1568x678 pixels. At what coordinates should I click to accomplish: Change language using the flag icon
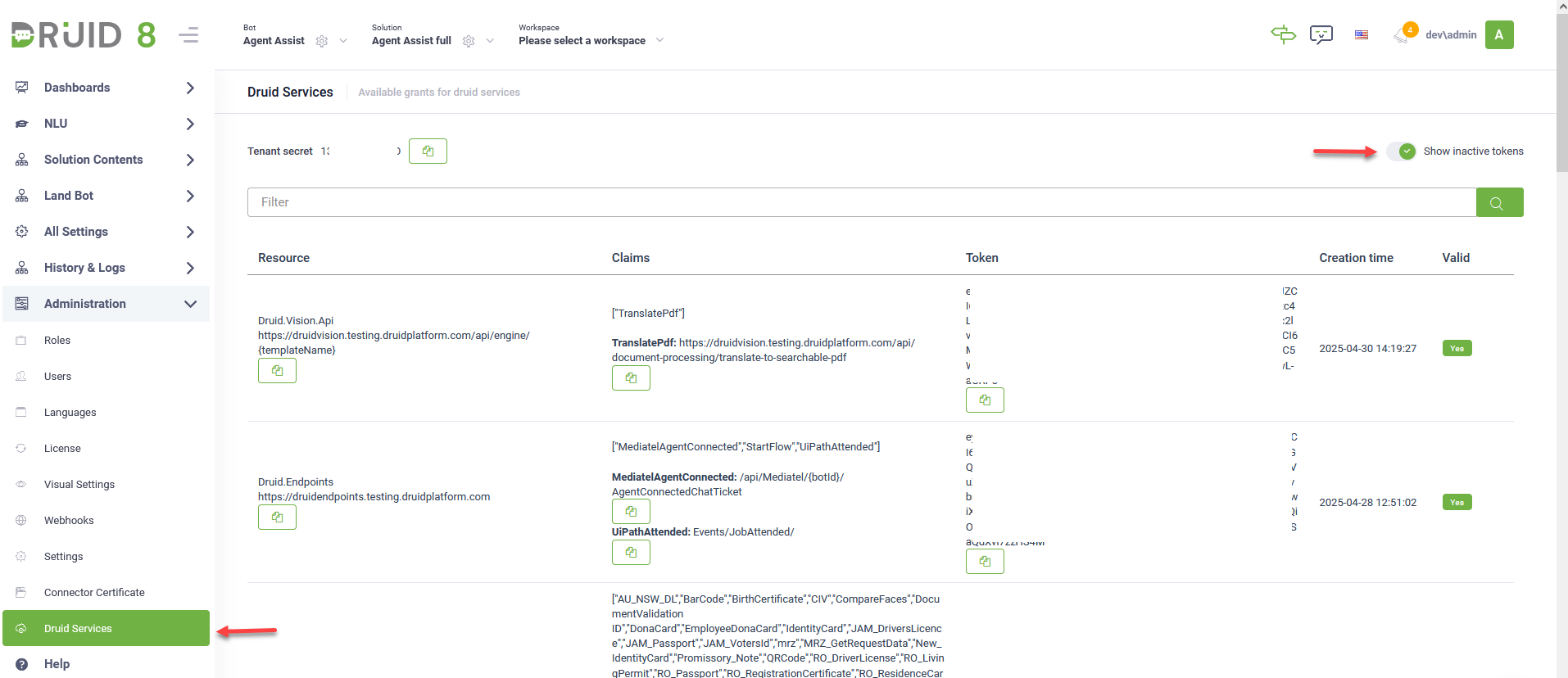click(1362, 34)
